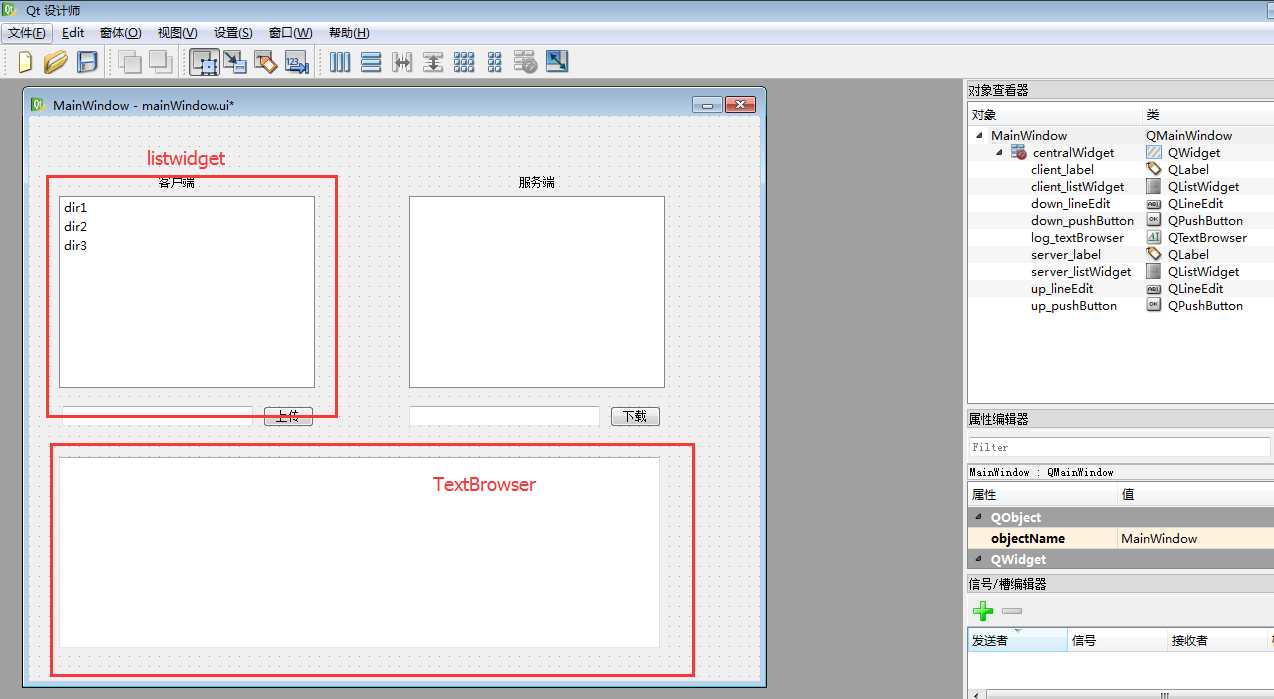This screenshot has height=699, width=1274.
Task: Select up_pushButton in the object inspector
Action: point(1074,306)
